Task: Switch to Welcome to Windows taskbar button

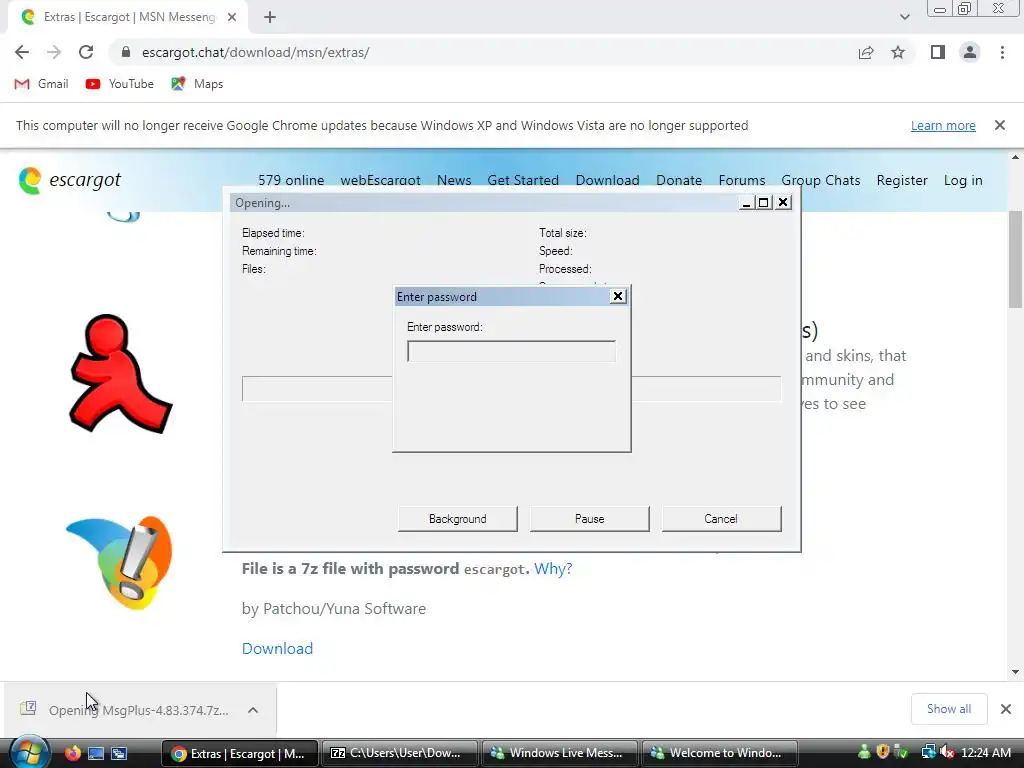Action: (720, 753)
